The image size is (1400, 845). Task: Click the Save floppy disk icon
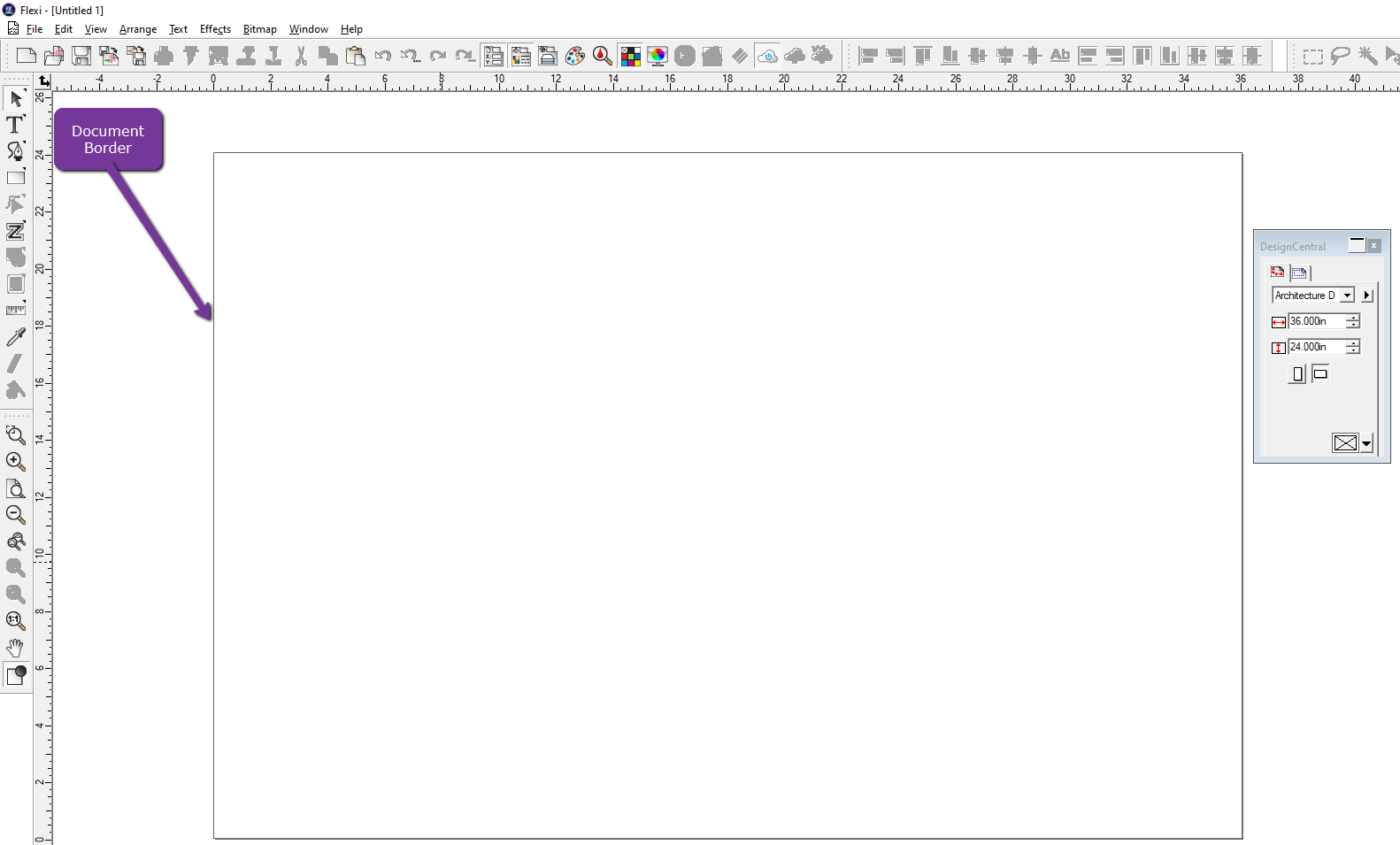pos(81,57)
